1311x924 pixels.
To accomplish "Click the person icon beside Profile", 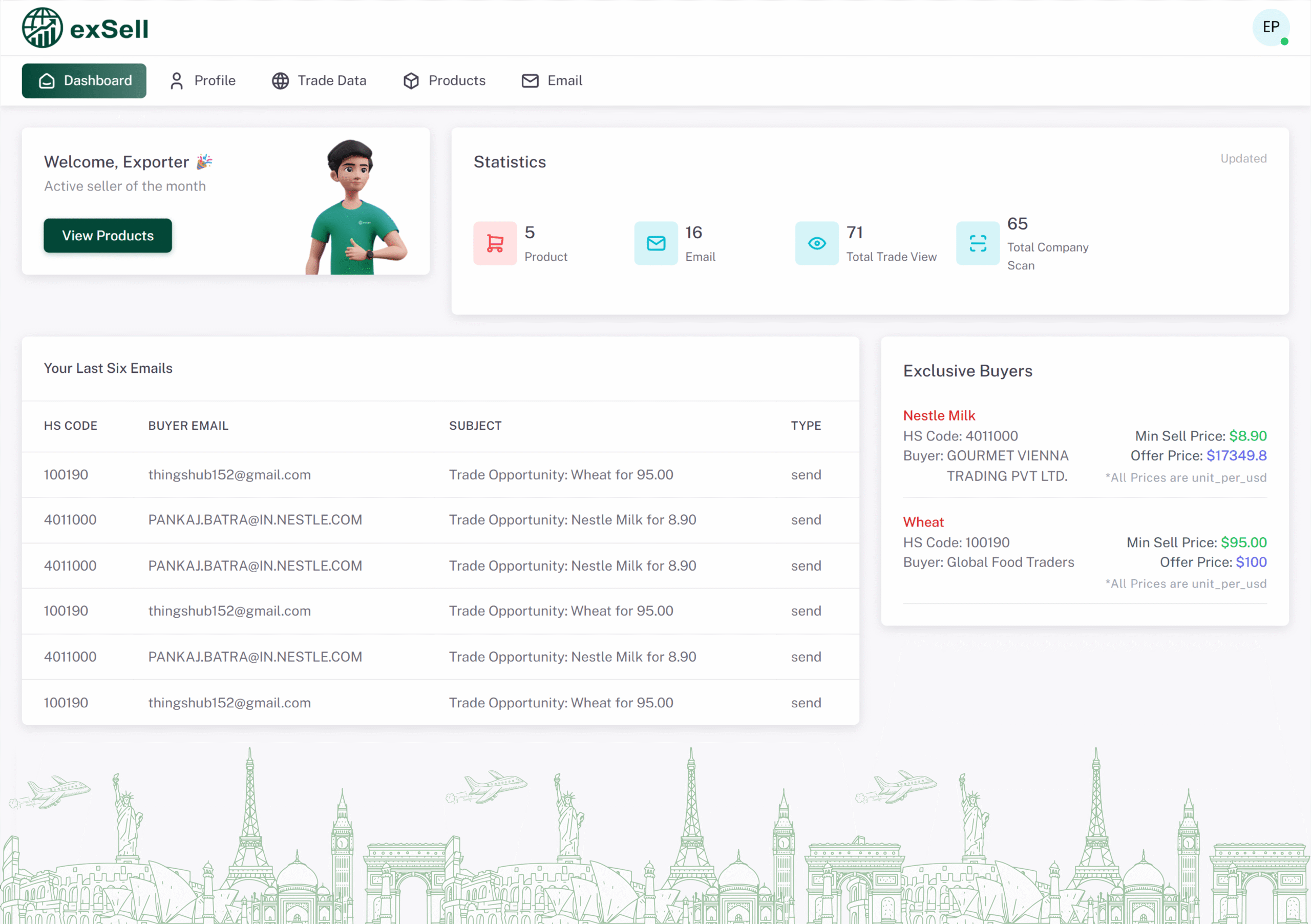I will click(177, 81).
